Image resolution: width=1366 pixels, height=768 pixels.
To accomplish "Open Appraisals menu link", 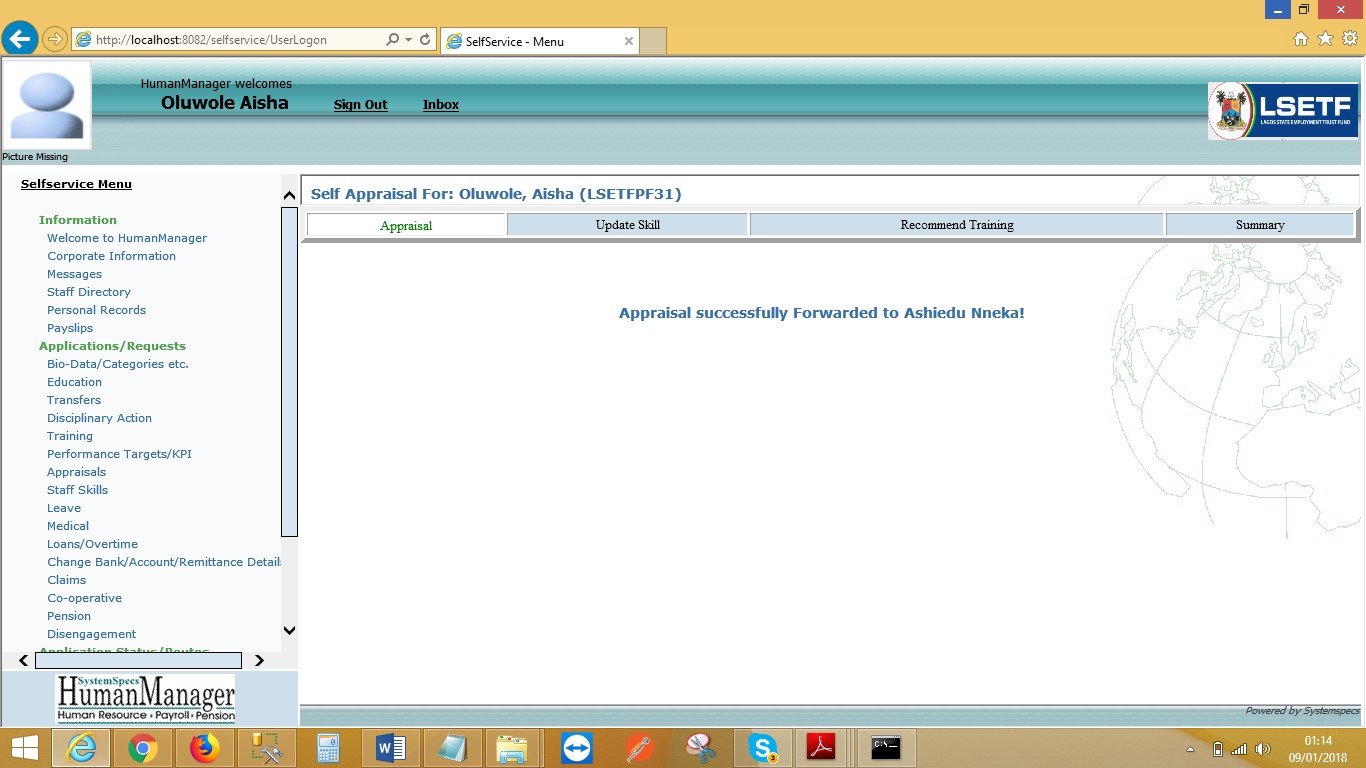I will (x=76, y=472).
